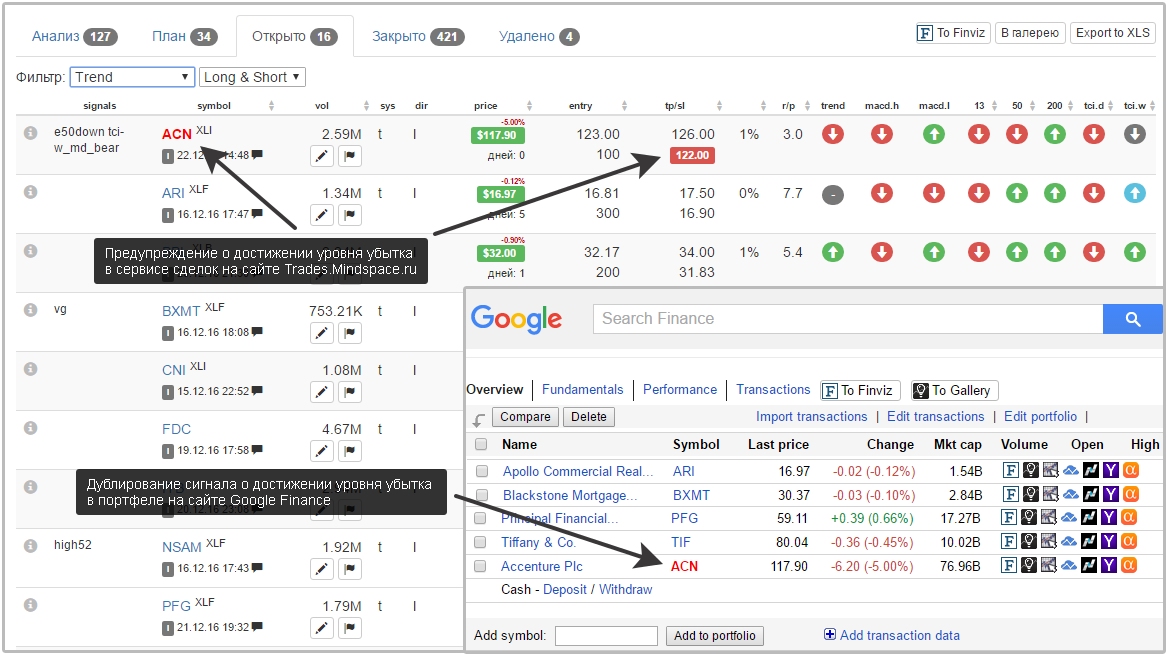Open the Trend filter dropdown
Image resolution: width=1167 pixels, height=654 pixels.
coord(132,77)
